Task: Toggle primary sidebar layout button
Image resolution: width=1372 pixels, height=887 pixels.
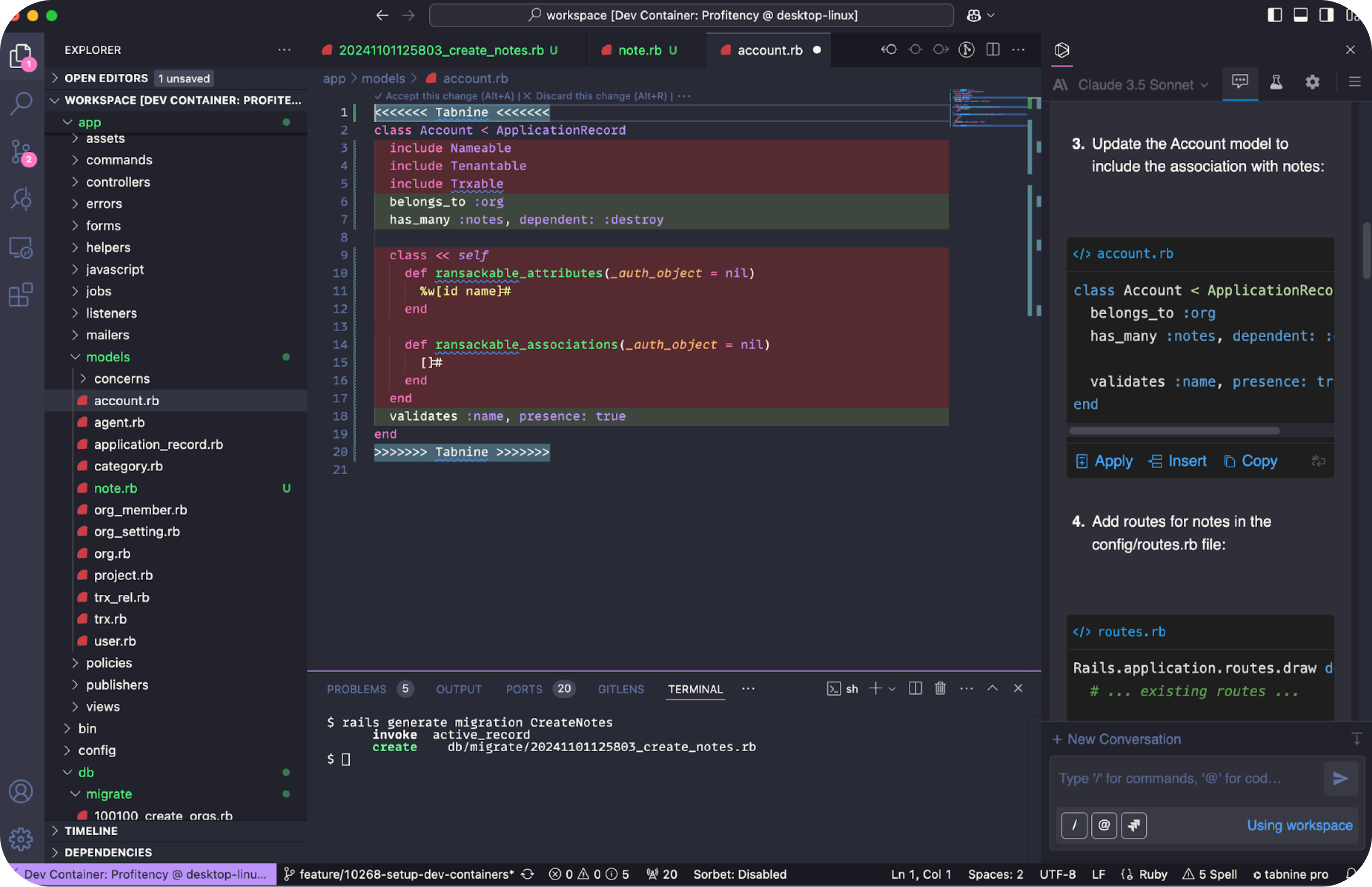Action: click(1275, 15)
